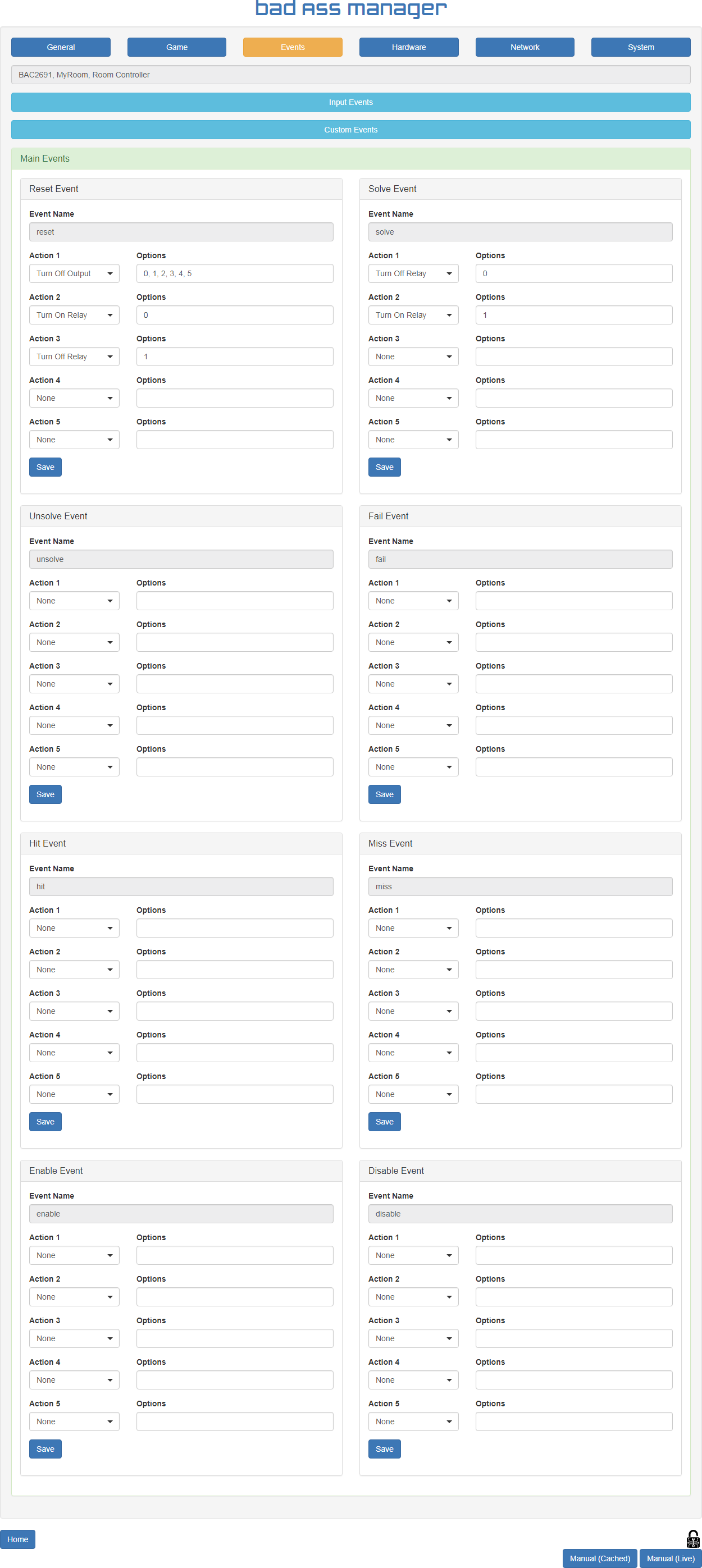This screenshot has height=1568, width=702.
Task: Click Miss Event Action 4 options field
Action: click(x=574, y=1053)
